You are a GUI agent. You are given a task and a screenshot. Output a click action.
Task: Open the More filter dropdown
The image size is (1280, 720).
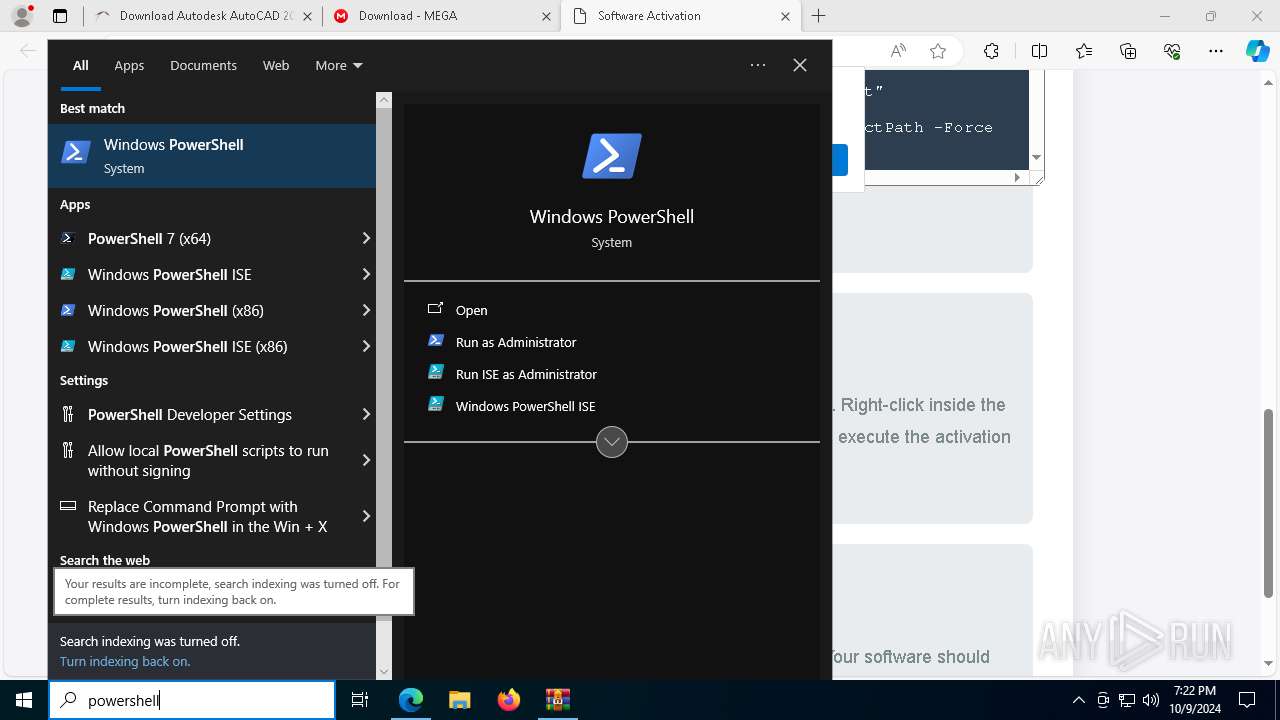(339, 65)
